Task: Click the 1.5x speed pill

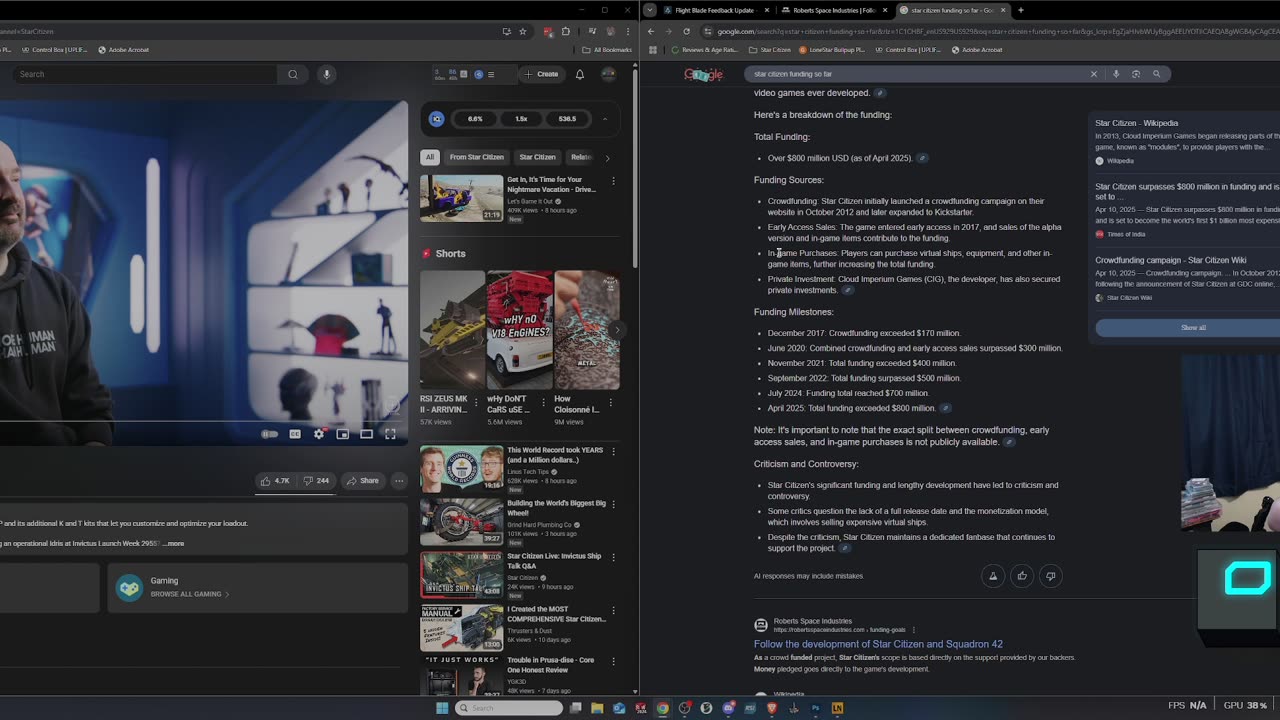Action: point(521,119)
